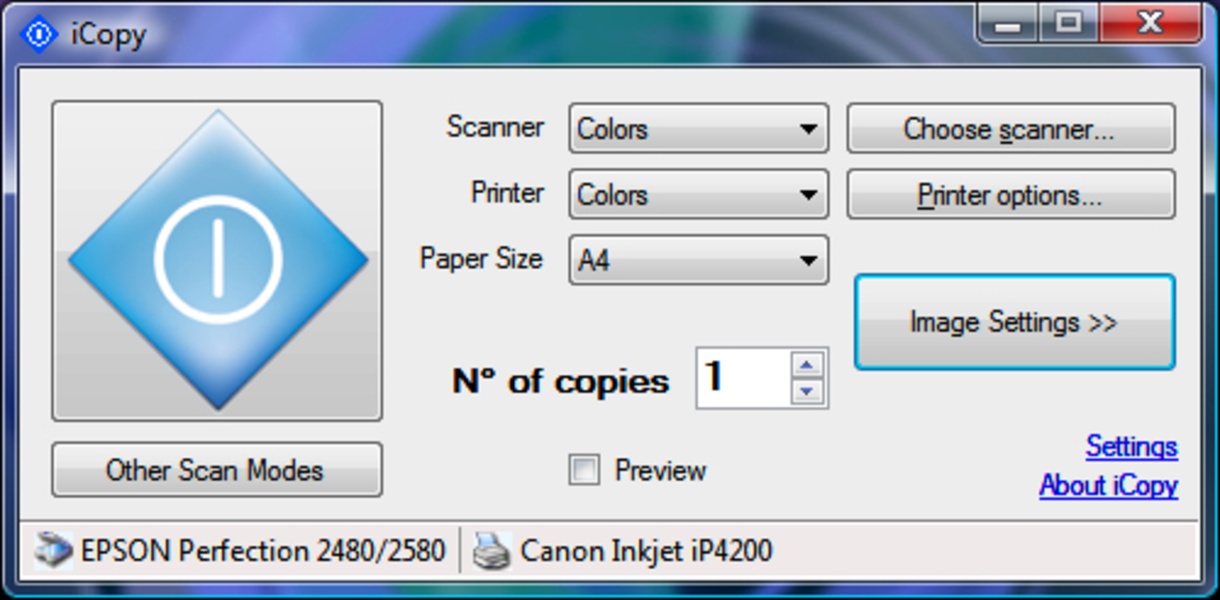This screenshot has width=1220, height=600.
Task: Increase number of copies with up arrow
Action: 807,364
